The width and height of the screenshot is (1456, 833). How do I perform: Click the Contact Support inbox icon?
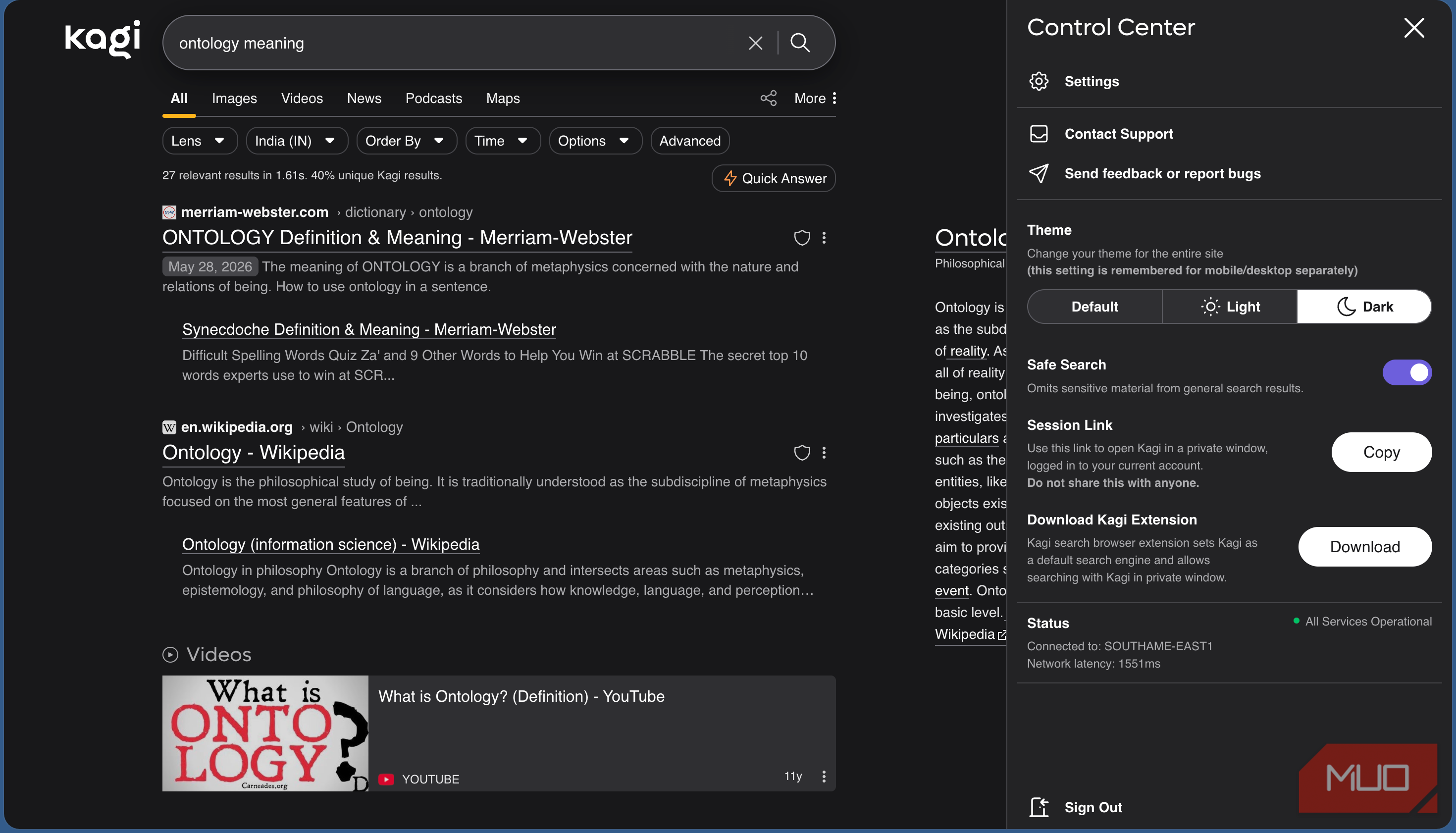tap(1039, 134)
